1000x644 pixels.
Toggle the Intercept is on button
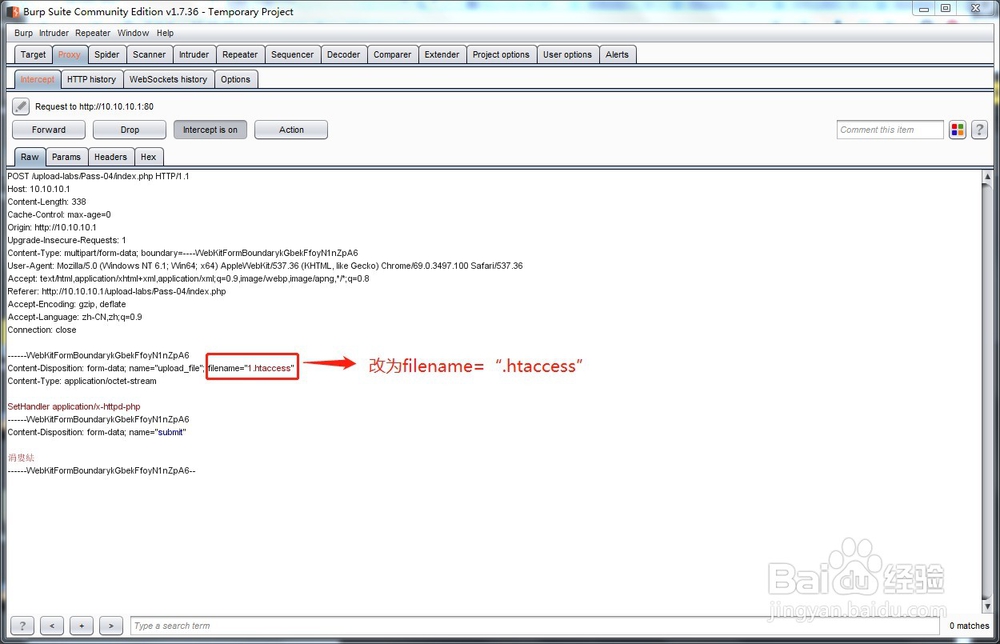point(210,130)
